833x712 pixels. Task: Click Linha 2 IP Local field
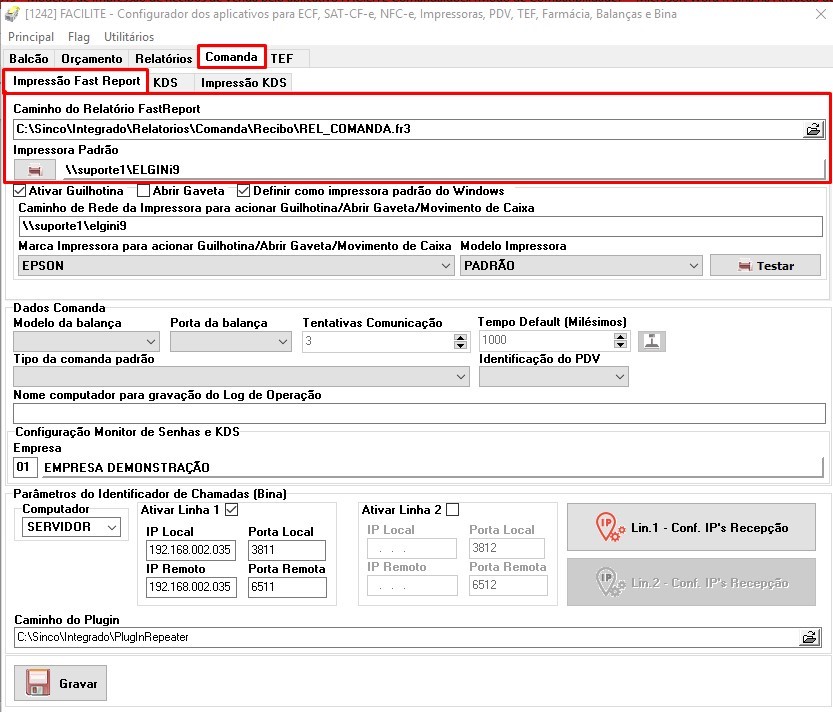click(412, 548)
